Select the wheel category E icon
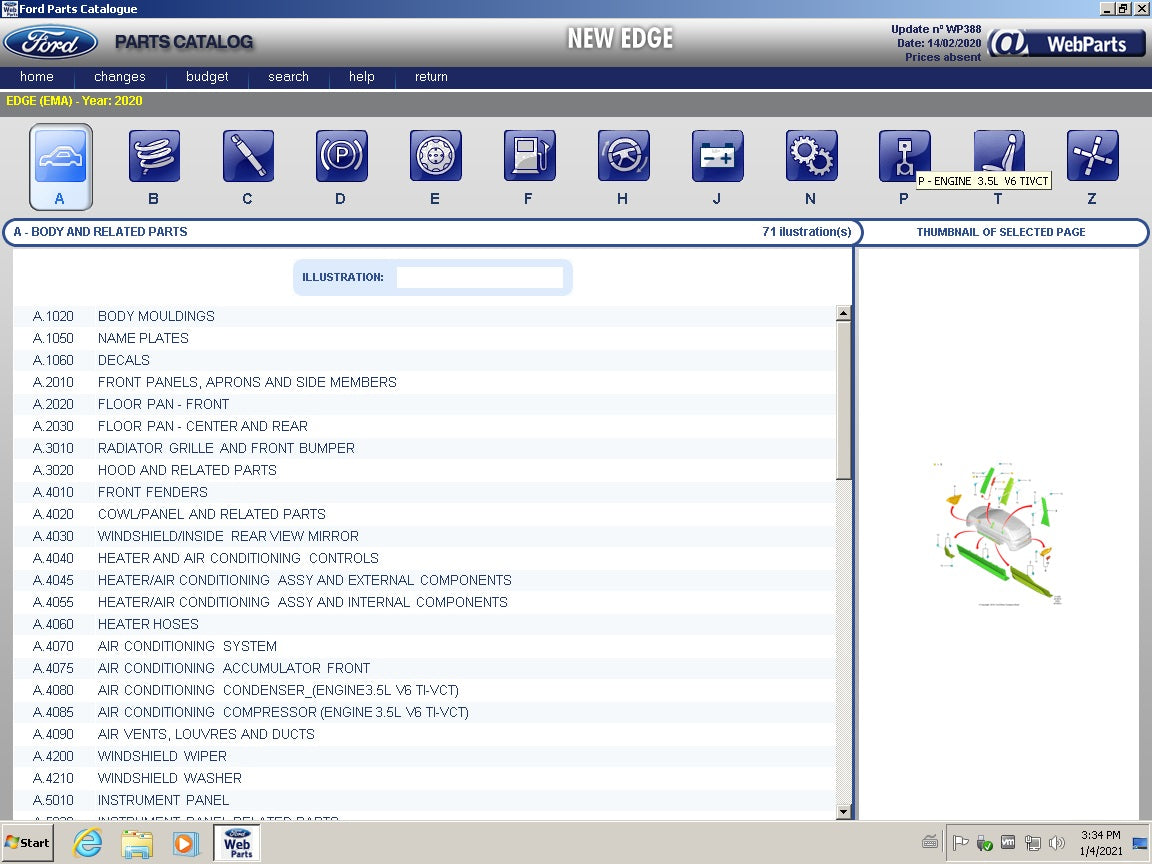 tap(435, 157)
